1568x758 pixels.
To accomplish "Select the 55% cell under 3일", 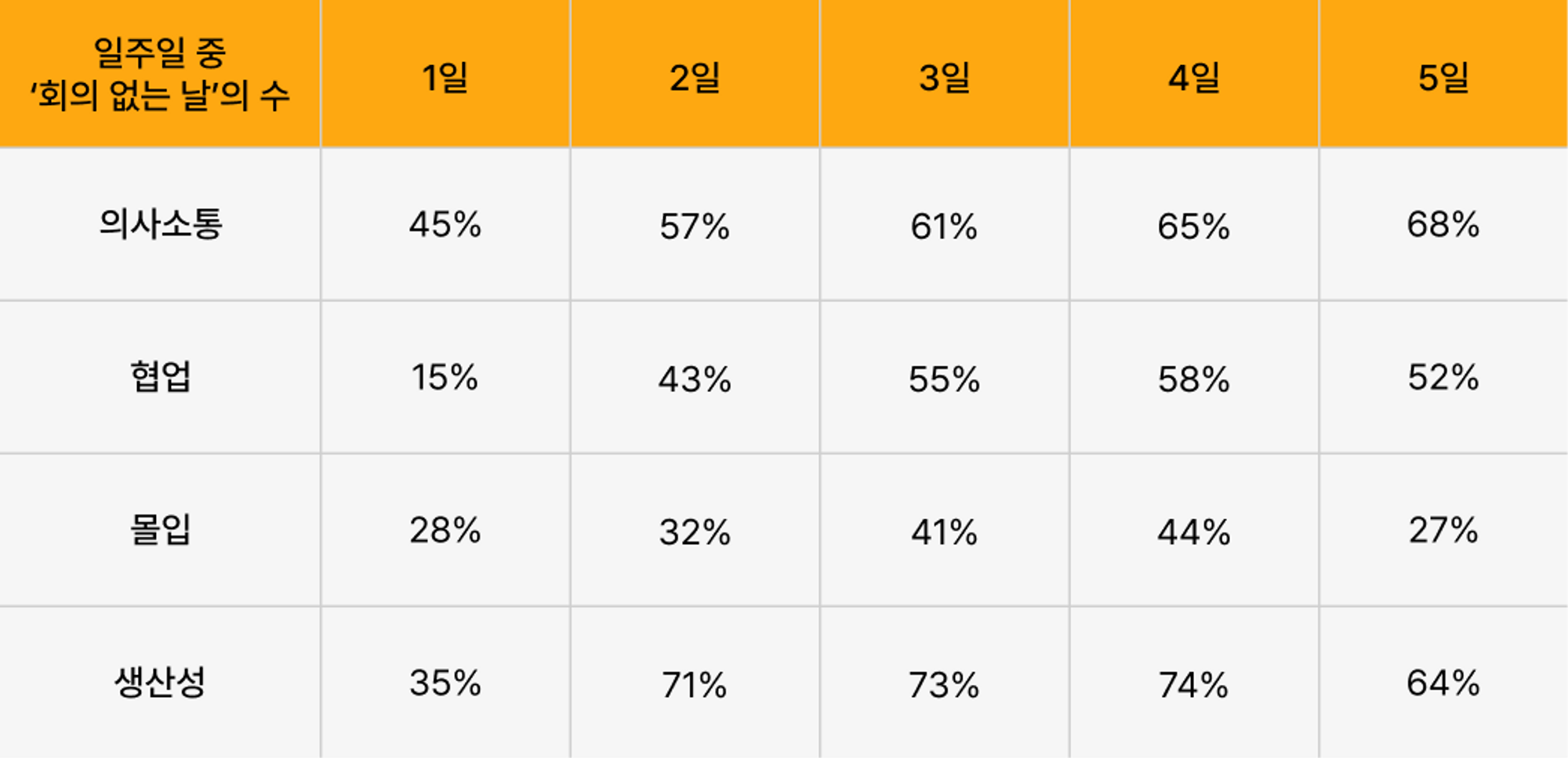I will click(x=945, y=377).
